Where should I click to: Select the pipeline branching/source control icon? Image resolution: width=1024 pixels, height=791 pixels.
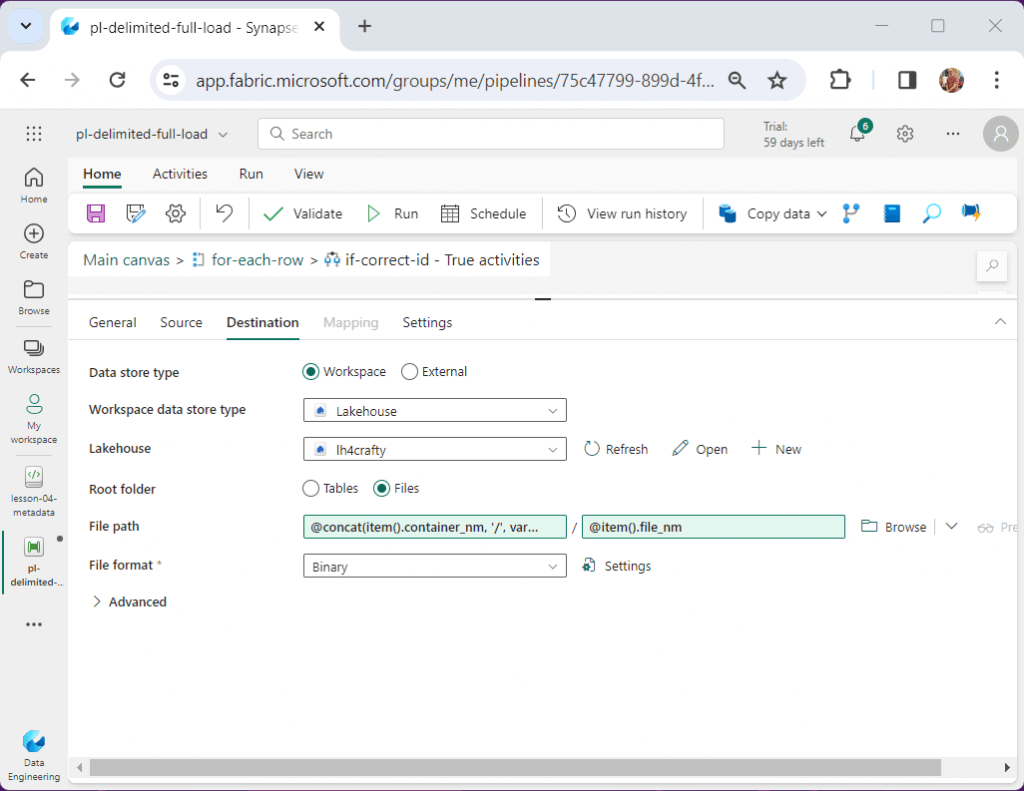[851, 213]
